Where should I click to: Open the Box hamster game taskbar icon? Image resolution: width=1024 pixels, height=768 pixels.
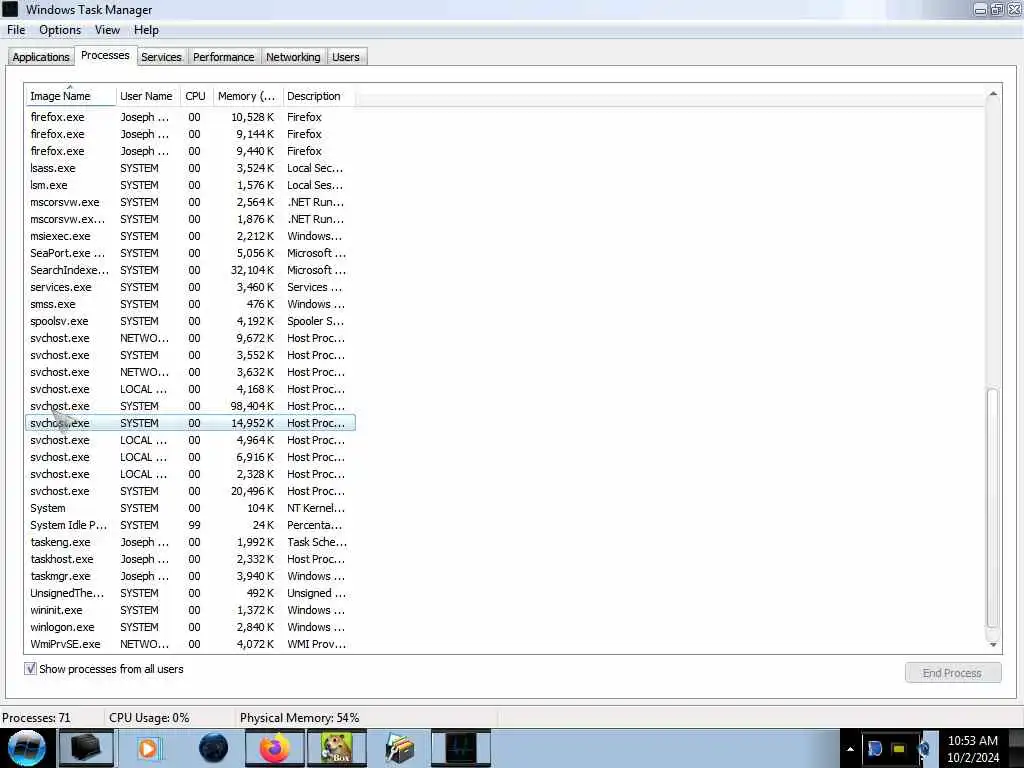coord(337,748)
